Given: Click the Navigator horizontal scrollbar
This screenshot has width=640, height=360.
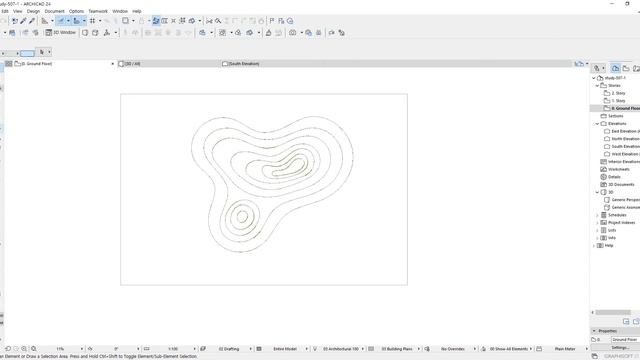Looking at the screenshot, I should [613, 313].
